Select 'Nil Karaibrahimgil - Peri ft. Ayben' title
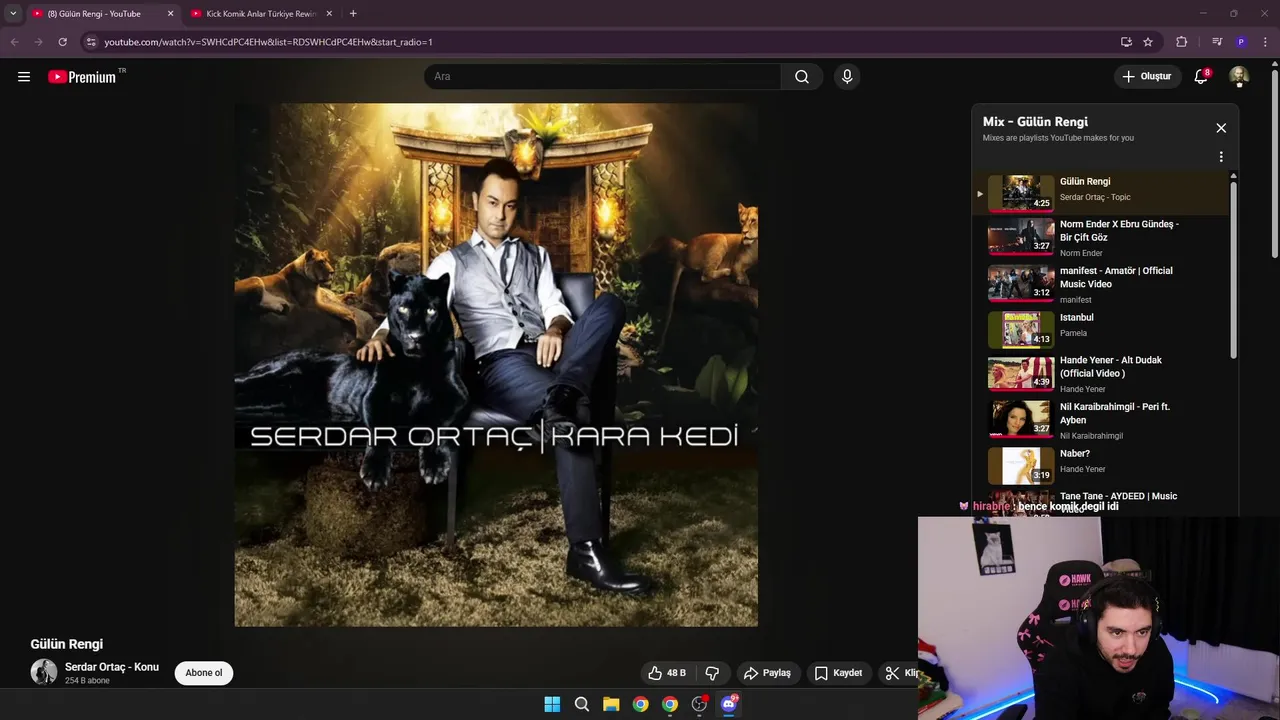The image size is (1280, 720). (1114, 413)
